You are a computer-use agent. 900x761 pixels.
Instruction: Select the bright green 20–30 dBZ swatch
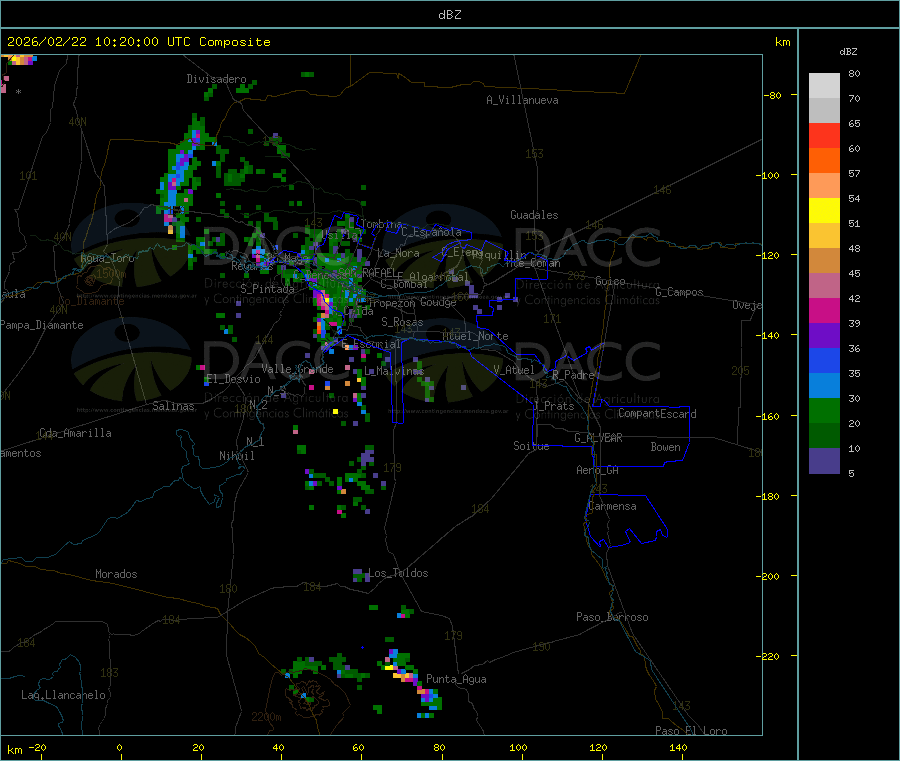(x=824, y=410)
